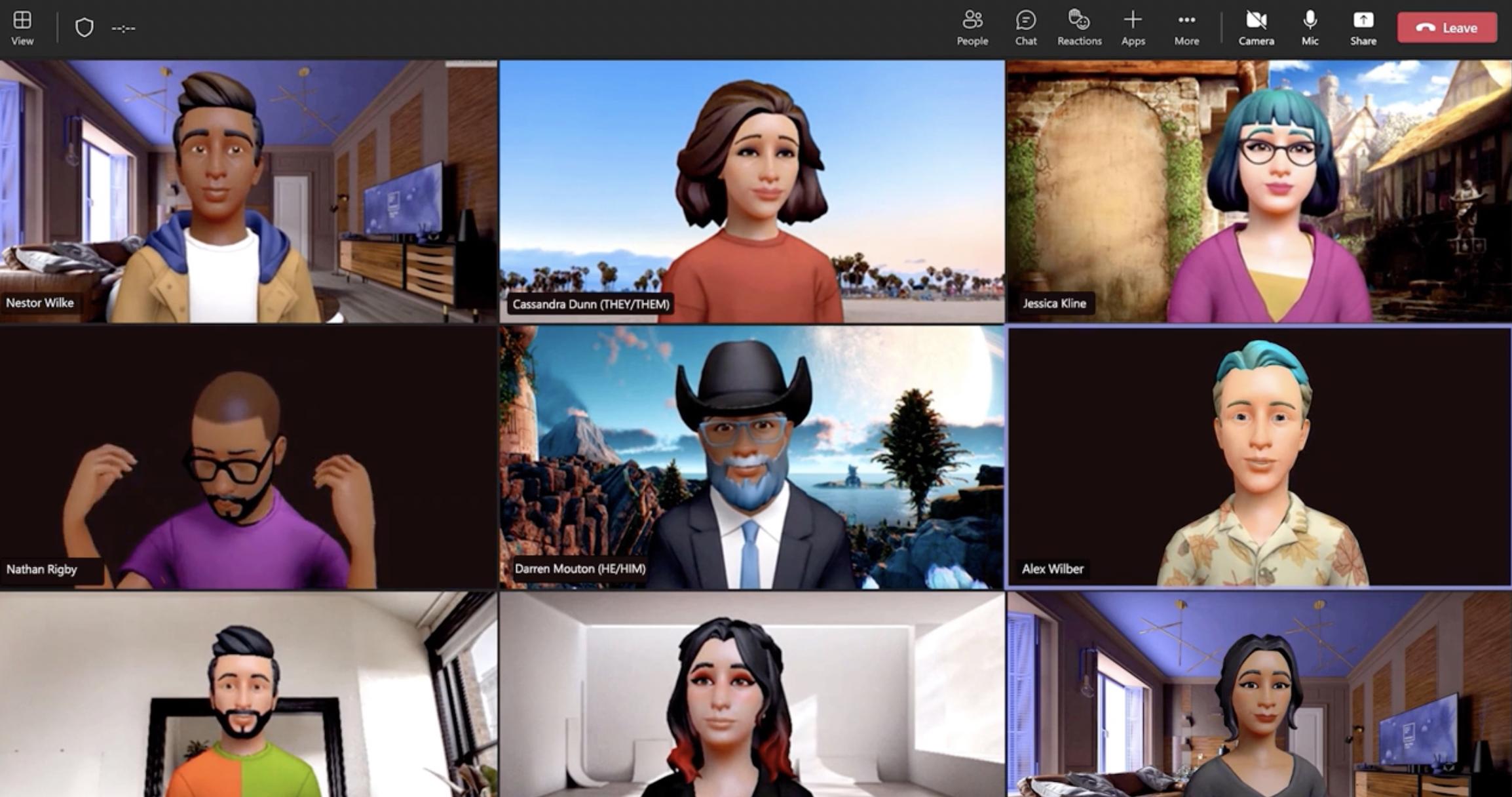Open the meeting Chat

[1026, 28]
